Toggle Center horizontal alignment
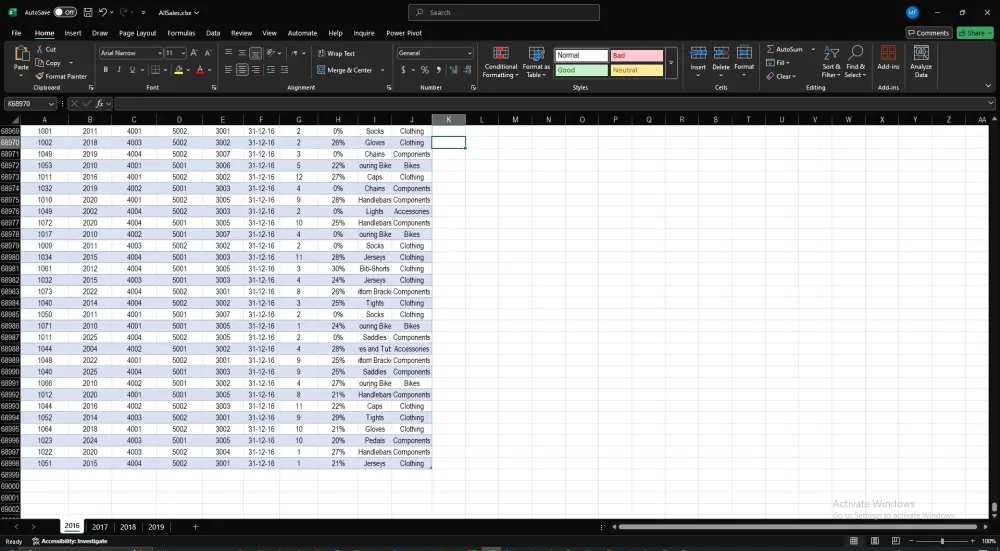This screenshot has height=551, width=1000. point(242,70)
